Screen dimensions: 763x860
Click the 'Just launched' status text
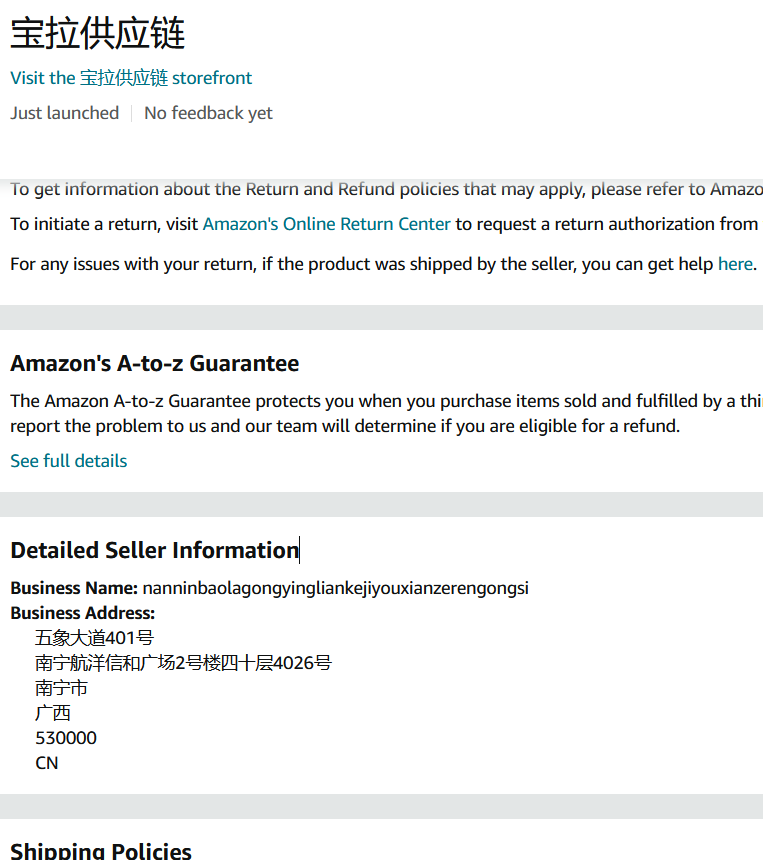click(65, 113)
